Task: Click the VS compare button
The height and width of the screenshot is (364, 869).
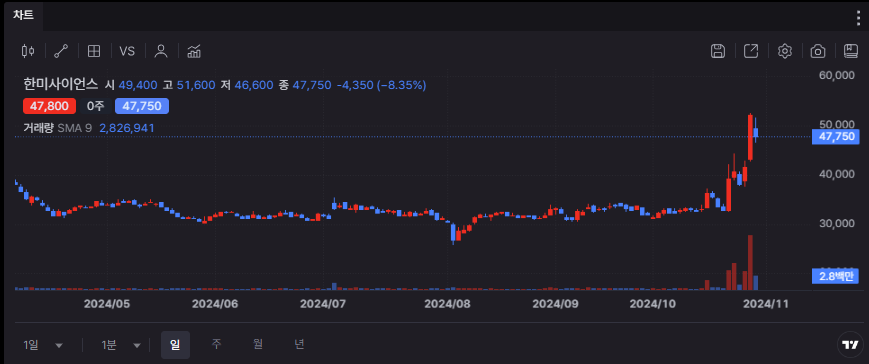Action: [x=127, y=51]
